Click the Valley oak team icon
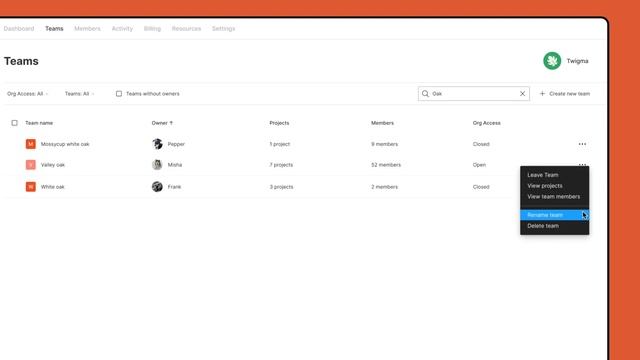 point(31,164)
